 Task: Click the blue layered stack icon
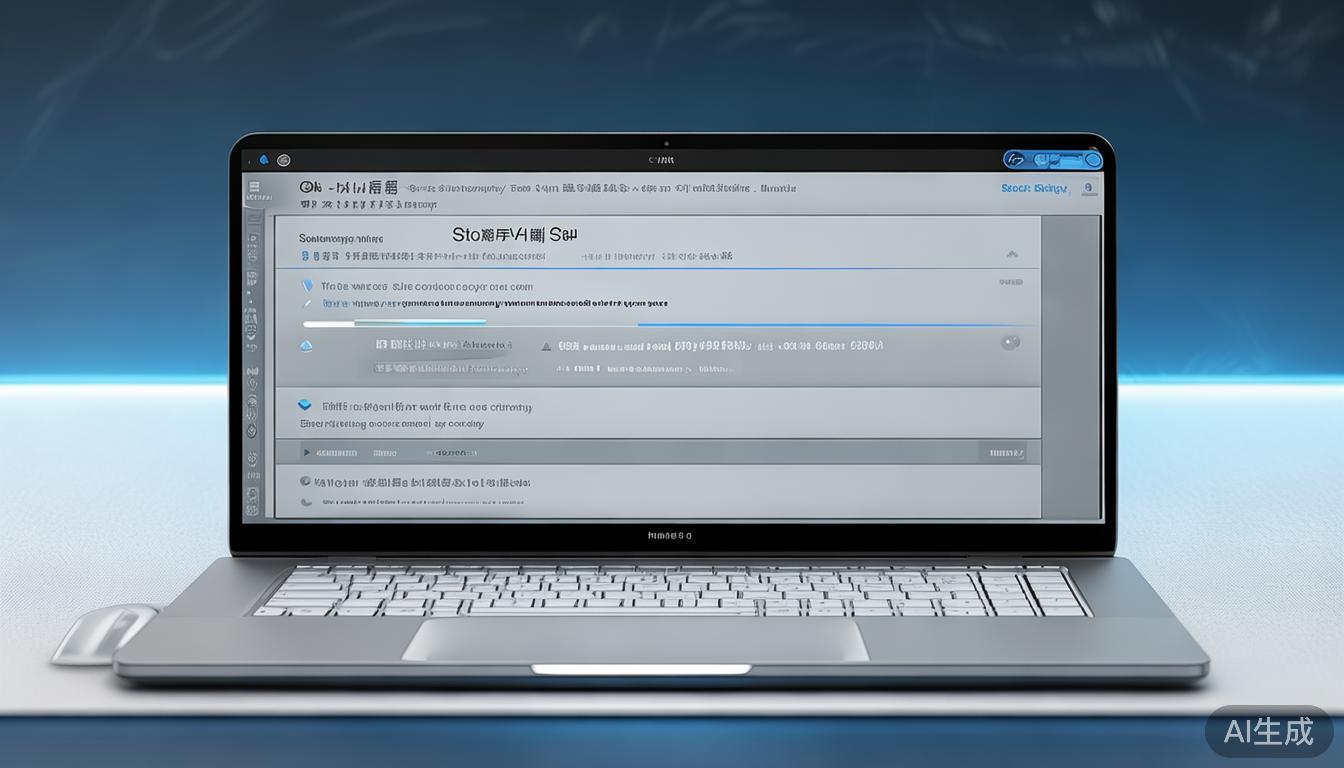306,406
